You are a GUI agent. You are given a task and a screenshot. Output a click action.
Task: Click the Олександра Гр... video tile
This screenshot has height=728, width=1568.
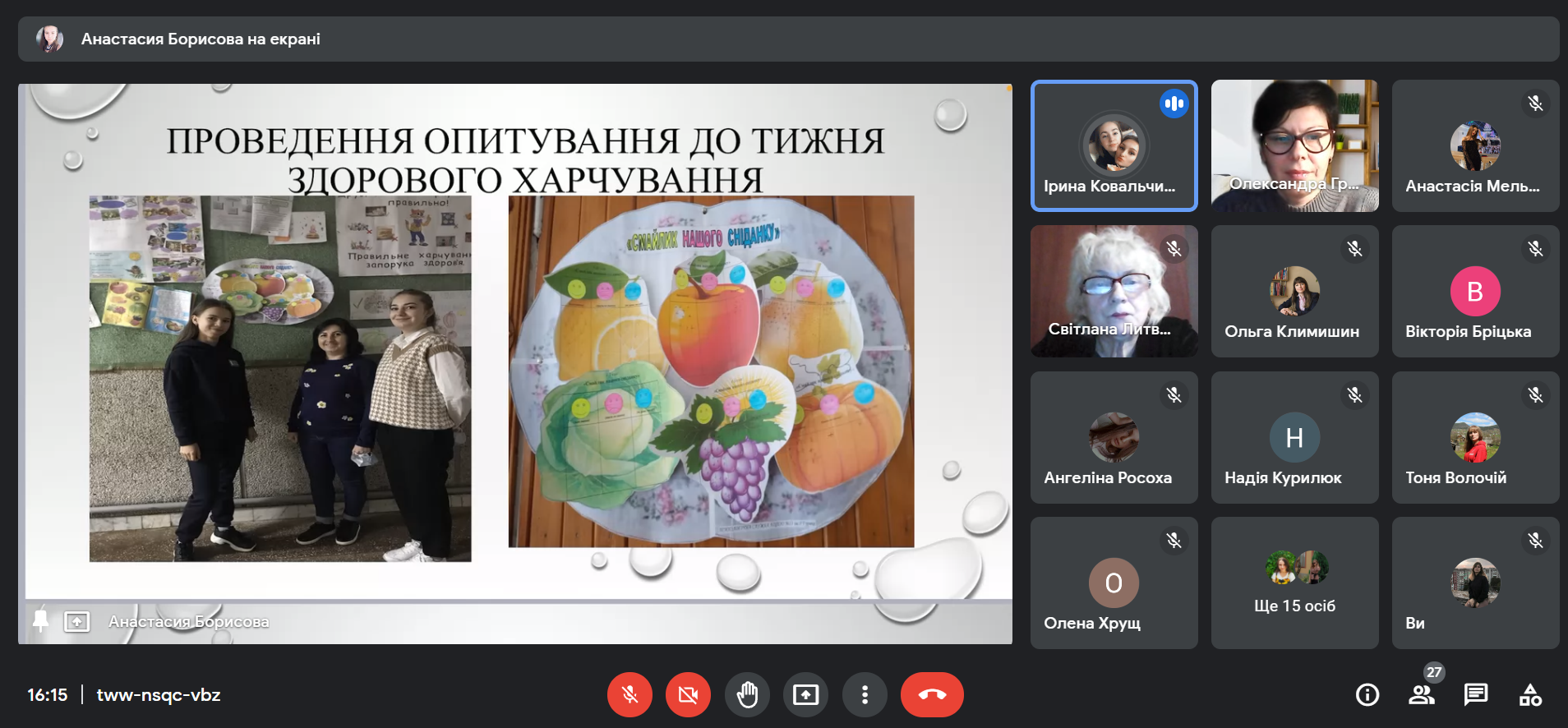pos(1294,146)
